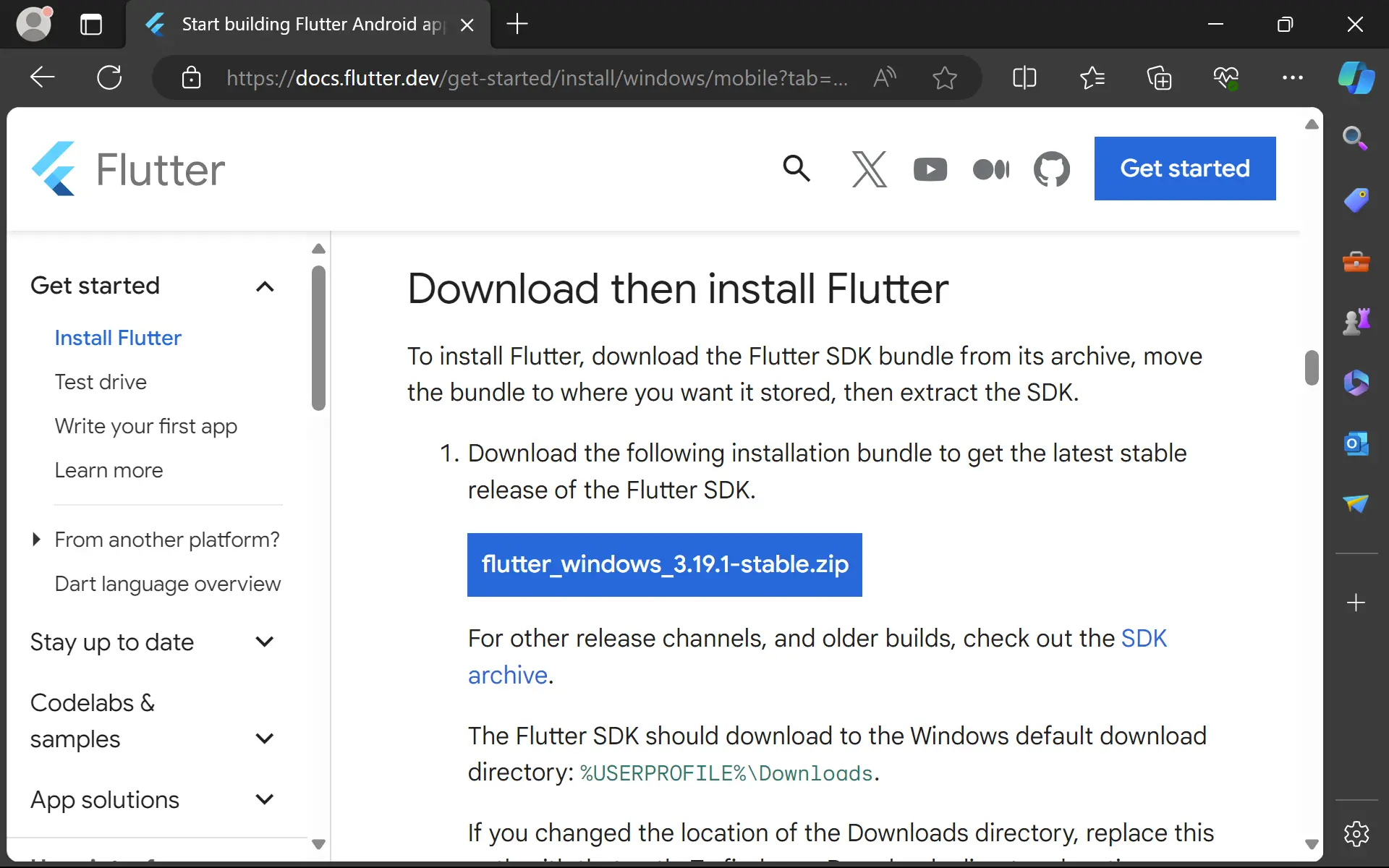This screenshot has width=1389, height=868.
Task: Open Learn more page
Action: pos(109,470)
